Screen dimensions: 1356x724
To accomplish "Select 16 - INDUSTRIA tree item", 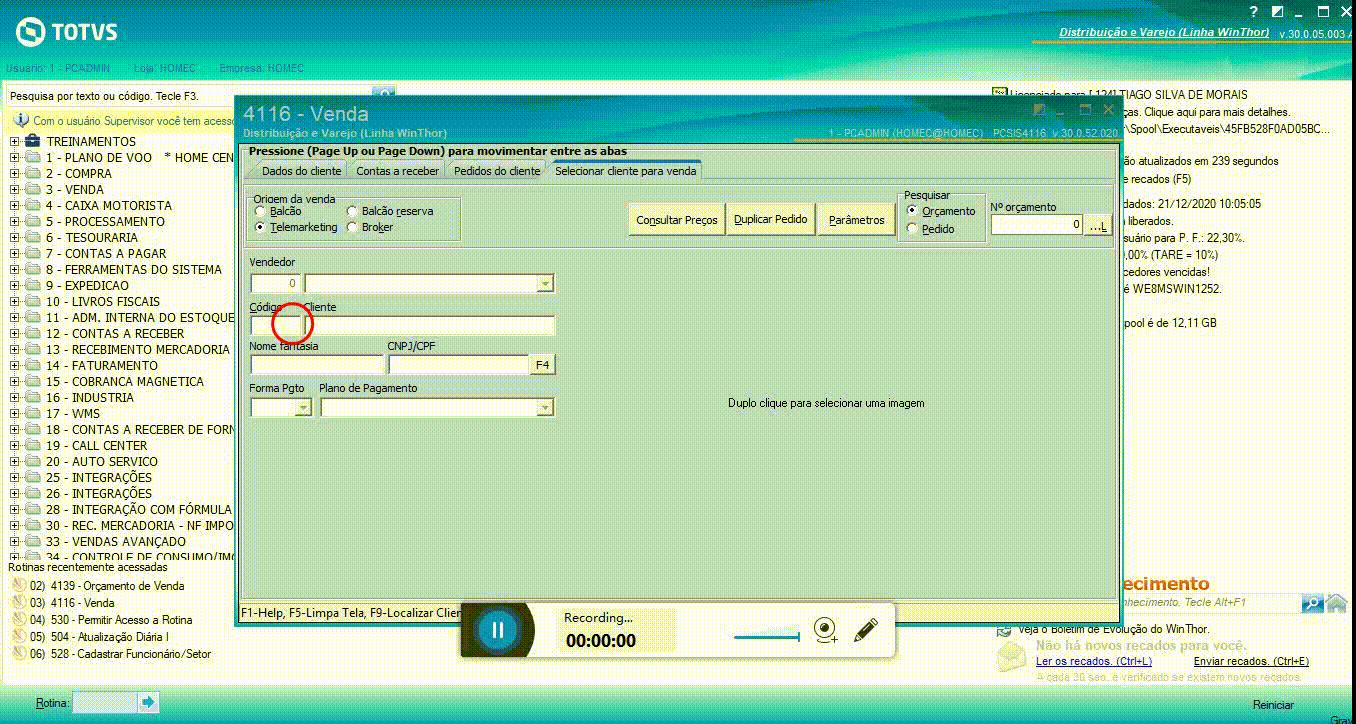I will pos(89,397).
